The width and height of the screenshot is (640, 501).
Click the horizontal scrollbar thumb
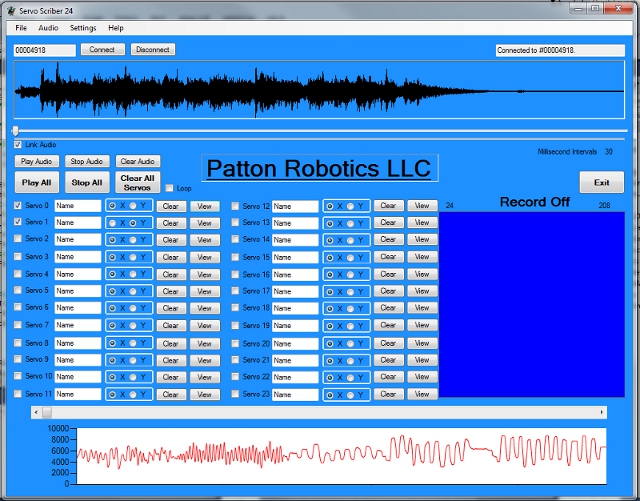pyautogui.click(x=47, y=412)
